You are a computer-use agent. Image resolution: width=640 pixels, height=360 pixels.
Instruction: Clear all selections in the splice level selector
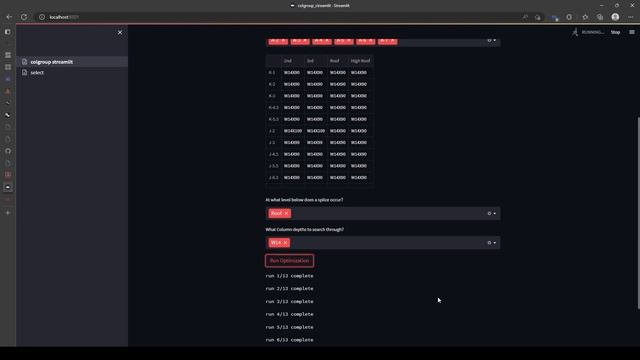[489, 213]
